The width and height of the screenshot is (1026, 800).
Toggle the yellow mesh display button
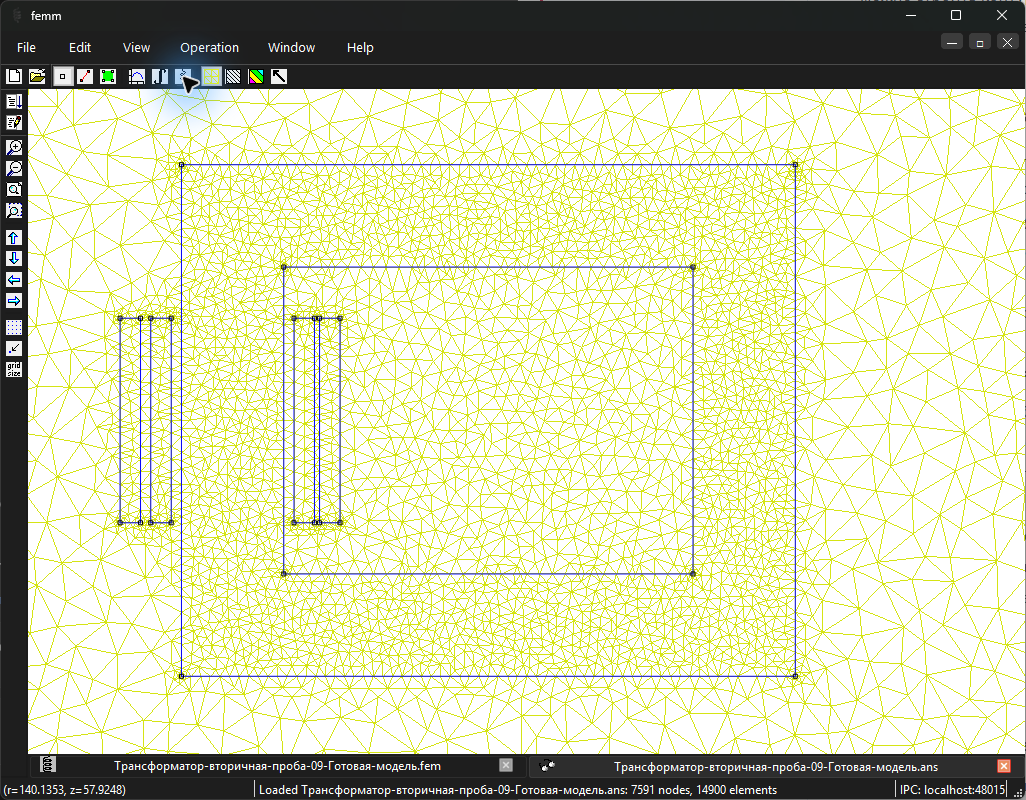[211, 77]
